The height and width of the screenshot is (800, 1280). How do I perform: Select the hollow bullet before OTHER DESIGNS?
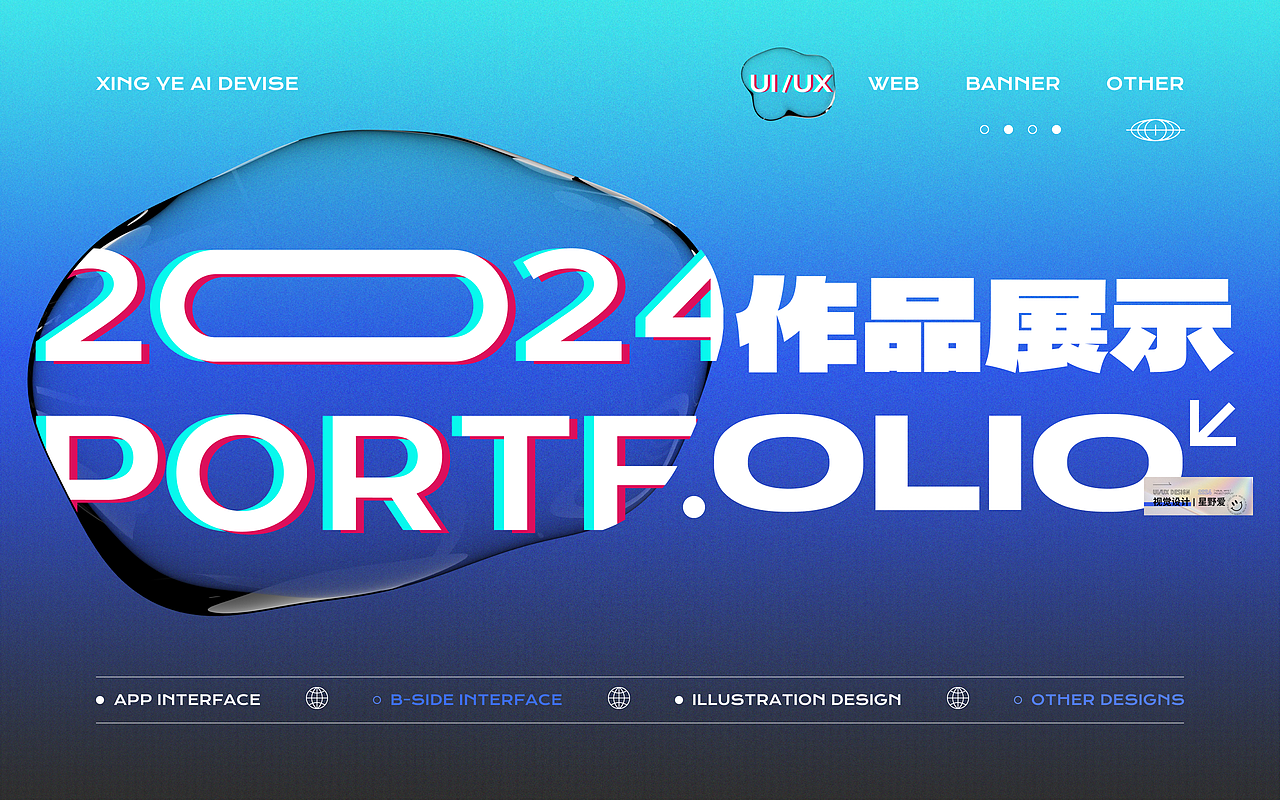tap(1017, 699)
